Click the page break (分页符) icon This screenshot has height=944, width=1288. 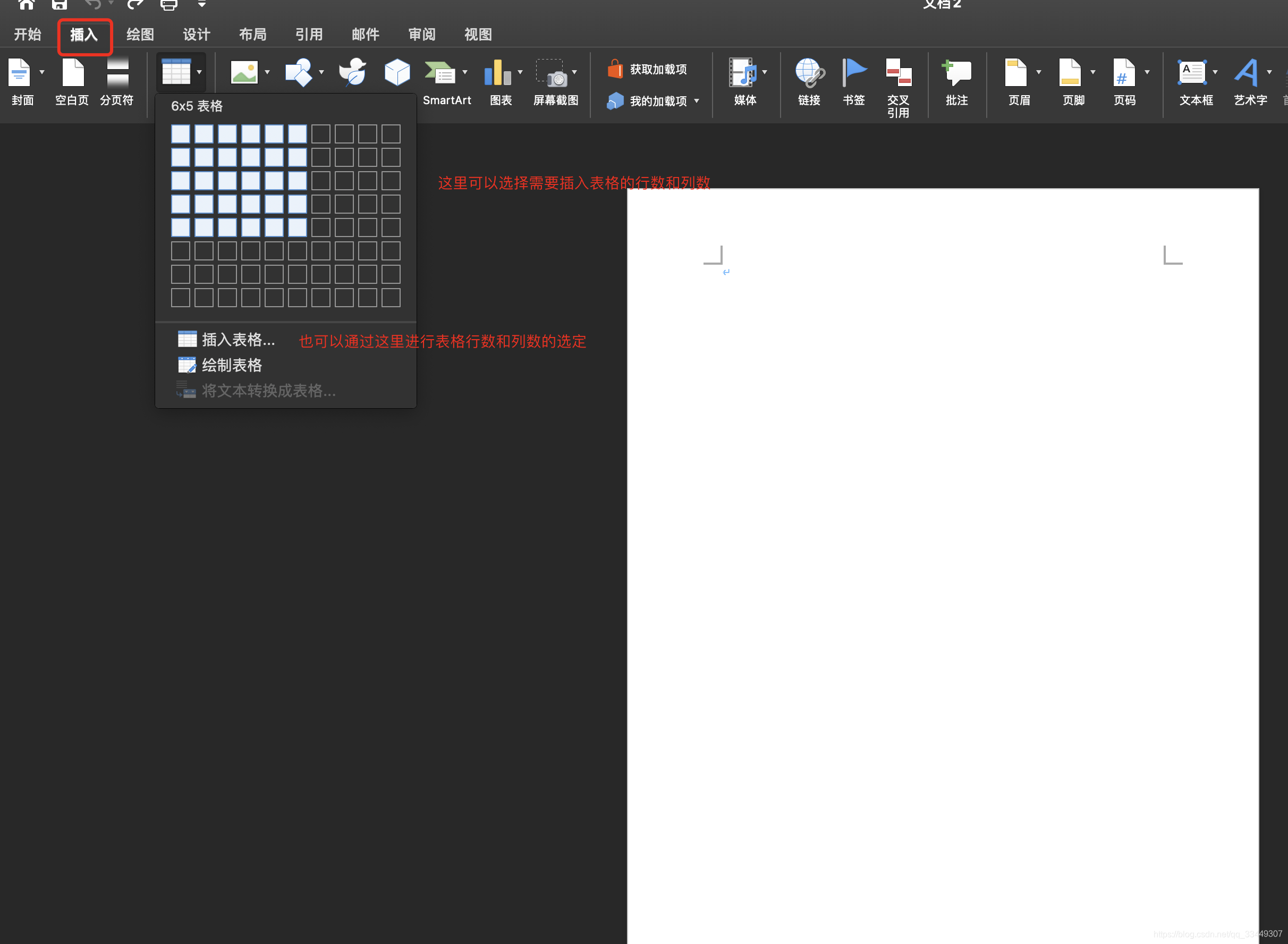(x=117, y=73)
